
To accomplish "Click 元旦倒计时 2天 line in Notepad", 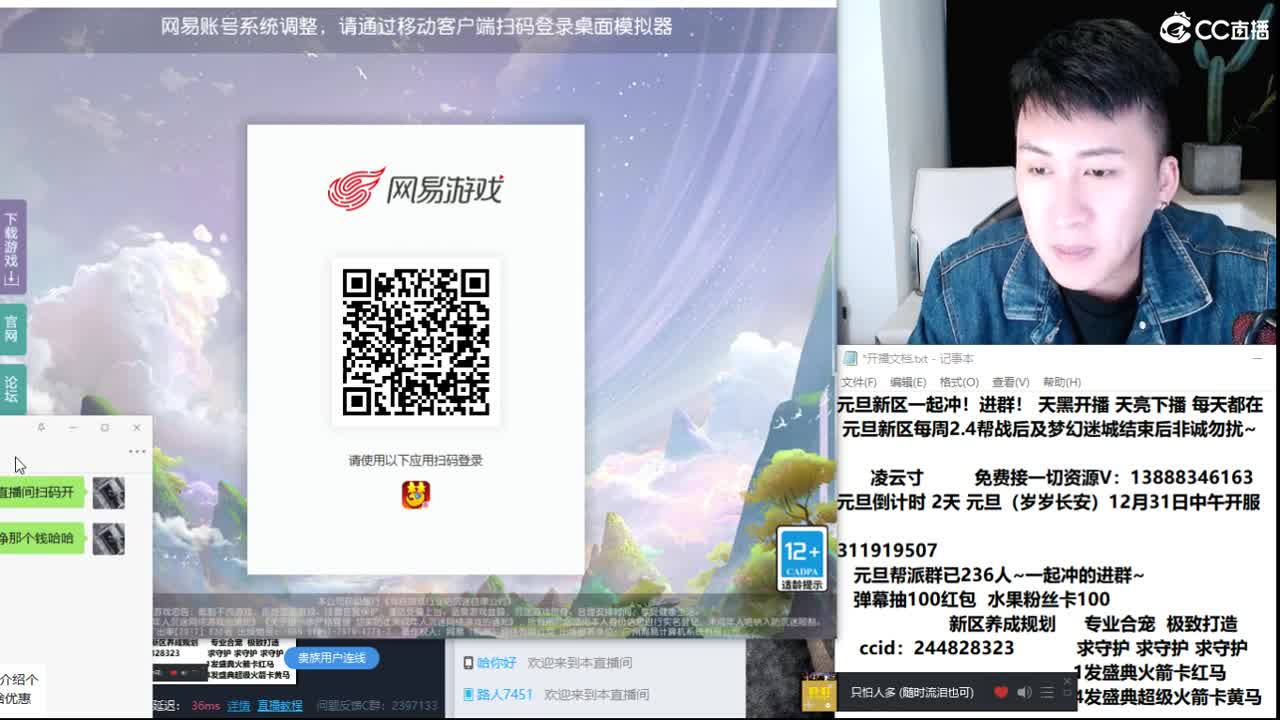I will coord(1049,502).
